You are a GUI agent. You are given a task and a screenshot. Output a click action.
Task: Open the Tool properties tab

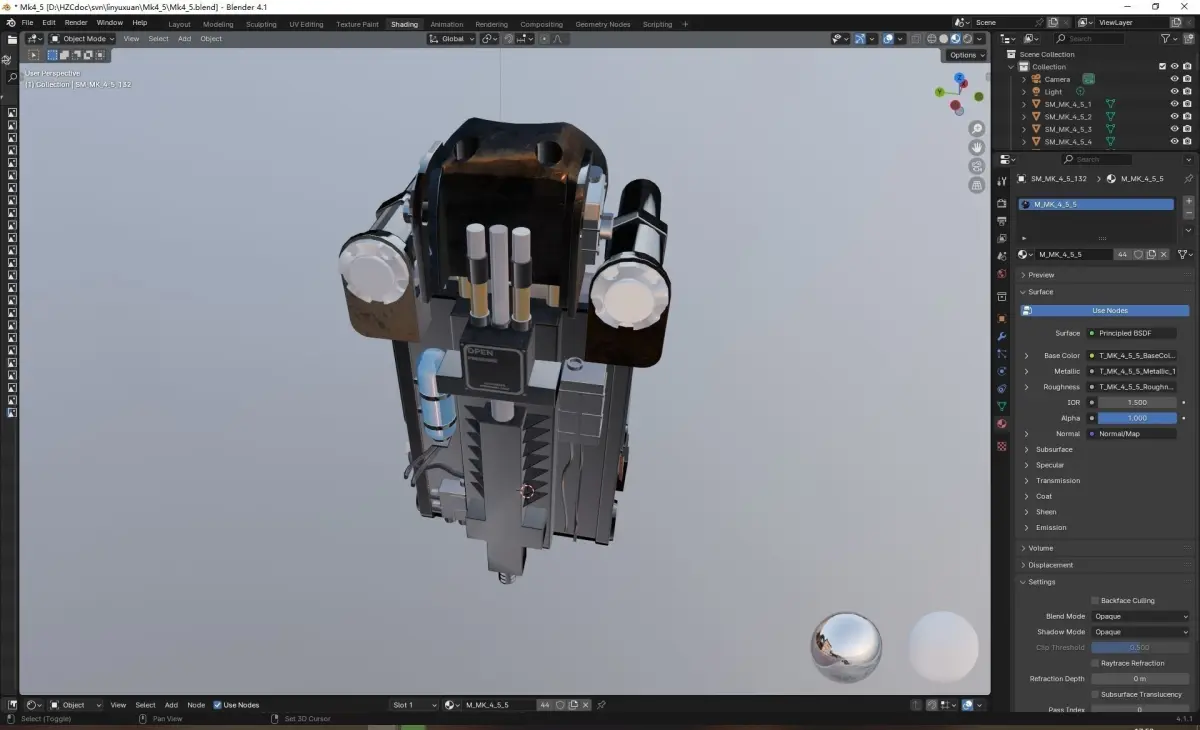point(1002,182)
